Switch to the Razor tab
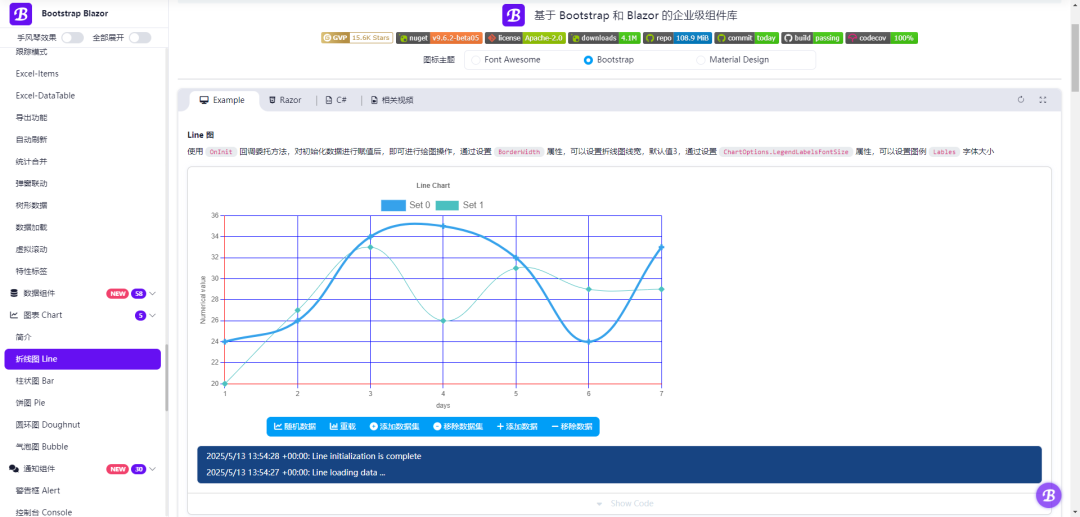The width and height of the screenshot is (1080, 517). point(286,101)
